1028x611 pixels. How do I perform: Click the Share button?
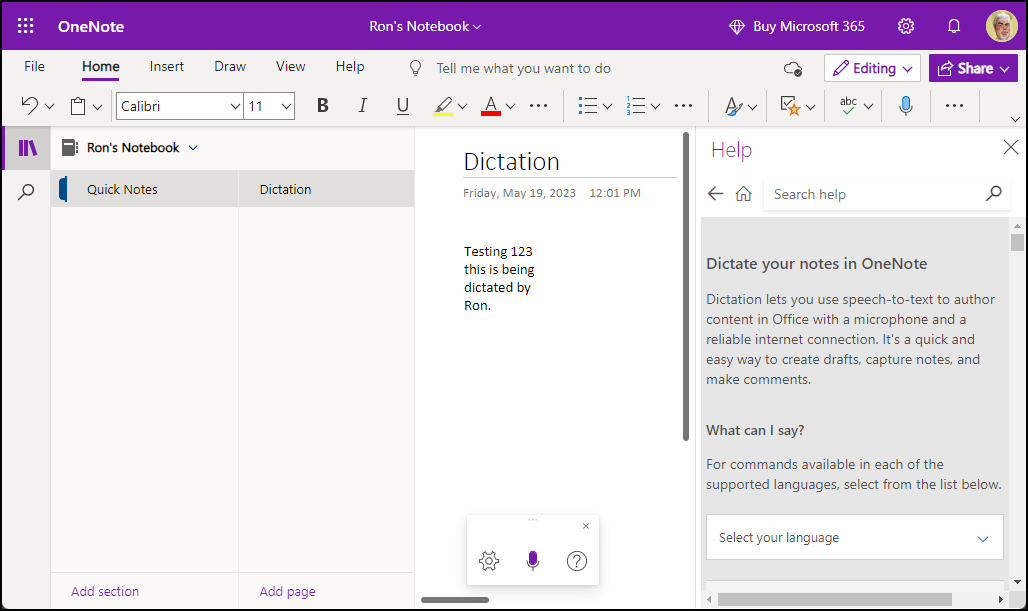(973, 68)
